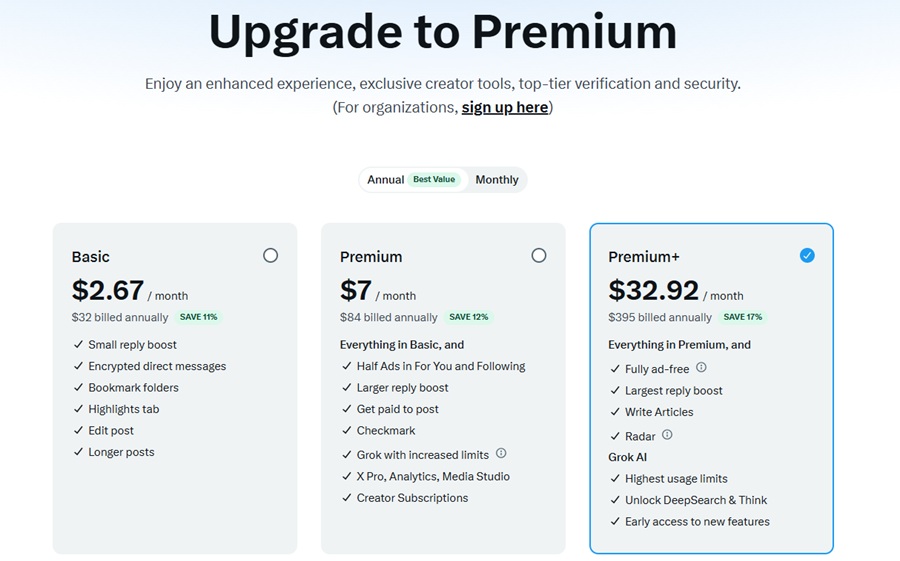Toggle the selected Premium+ blue check radio
This screenshot has height=561, width=900.
[807, 256]
